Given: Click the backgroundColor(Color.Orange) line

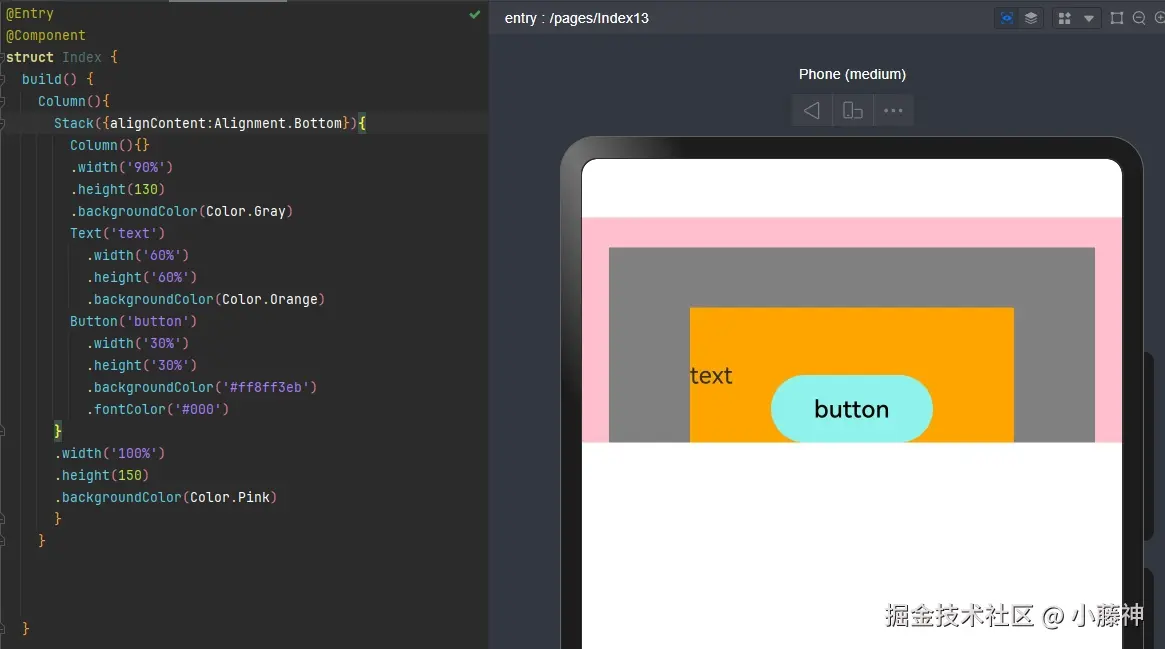Looking at the screenshot, I should click(206, 299).
